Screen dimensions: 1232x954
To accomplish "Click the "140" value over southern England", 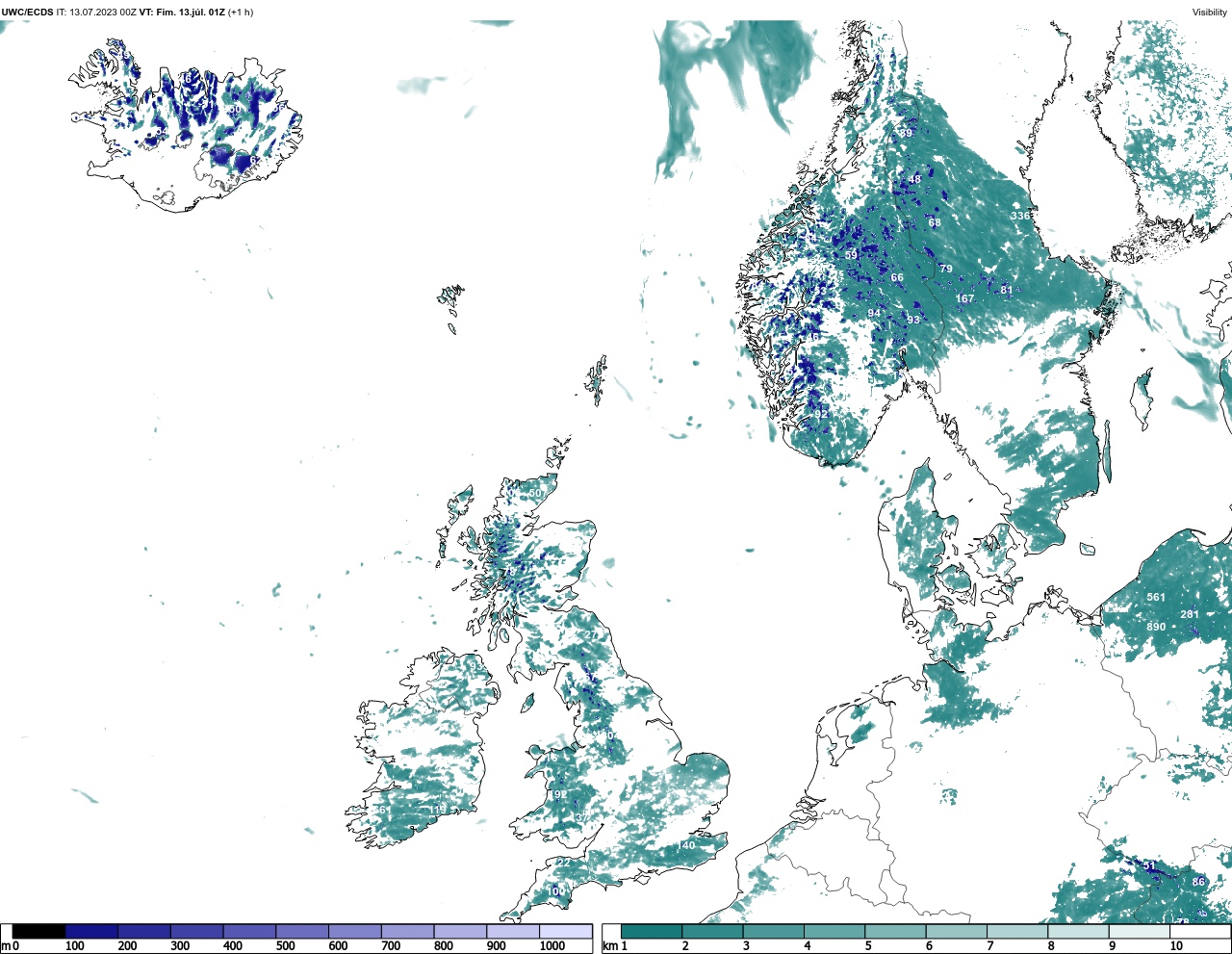I will tap(685, 845).
